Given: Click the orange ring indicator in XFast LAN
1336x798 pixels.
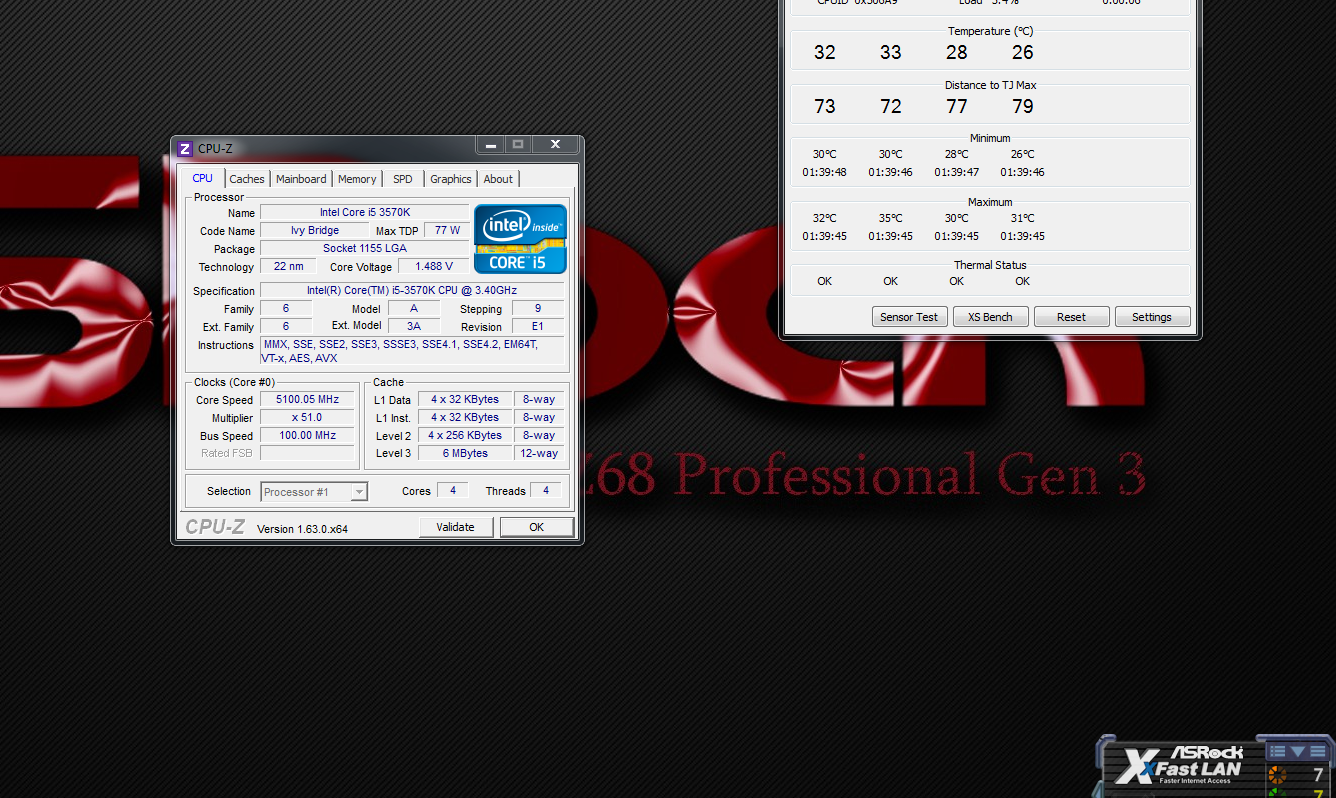Looking at the screenshot, I should pyautogui.click(x=1278, y=775).
